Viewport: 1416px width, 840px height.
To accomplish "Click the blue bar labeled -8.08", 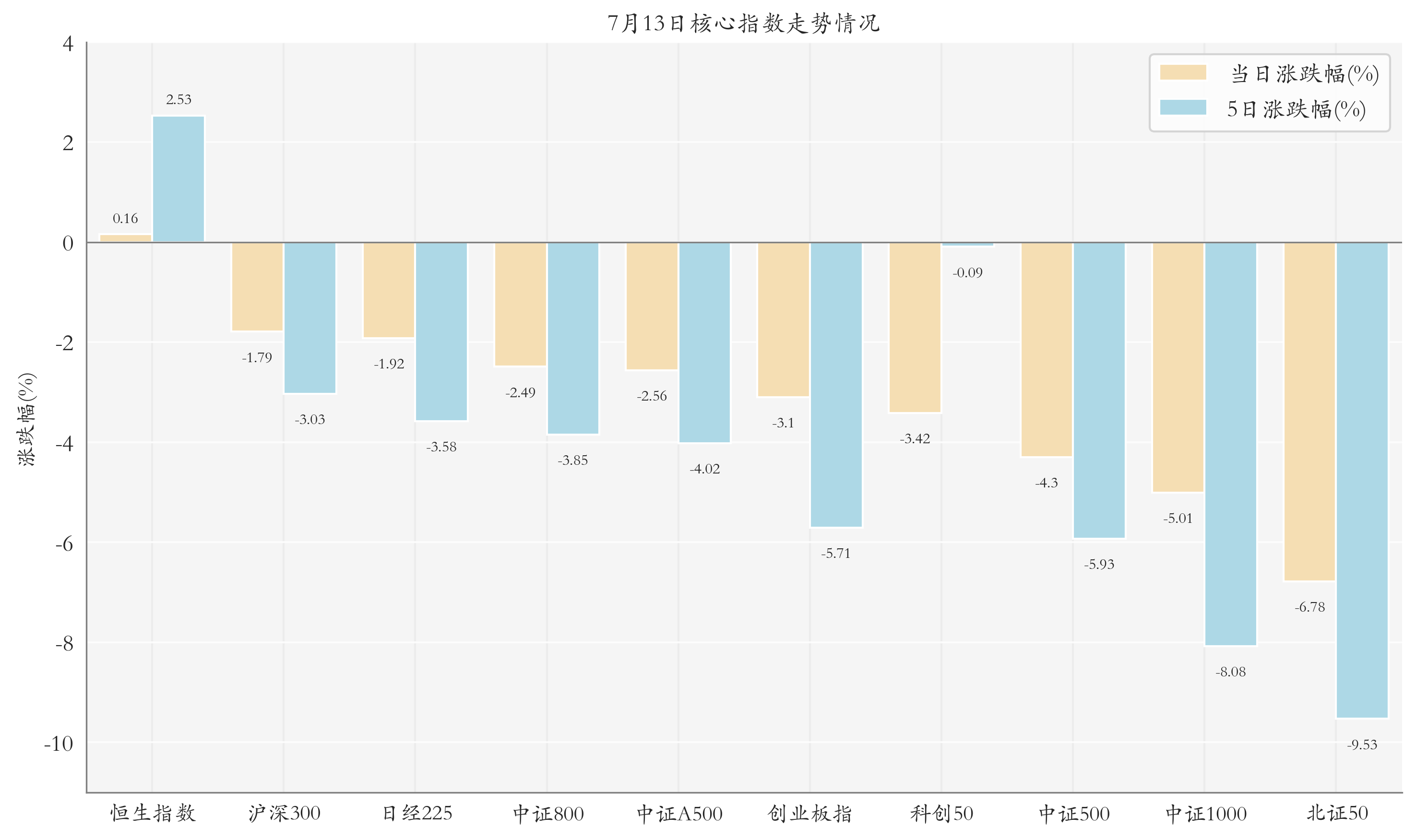I will pyautogui.click(x=1230, y=444).
